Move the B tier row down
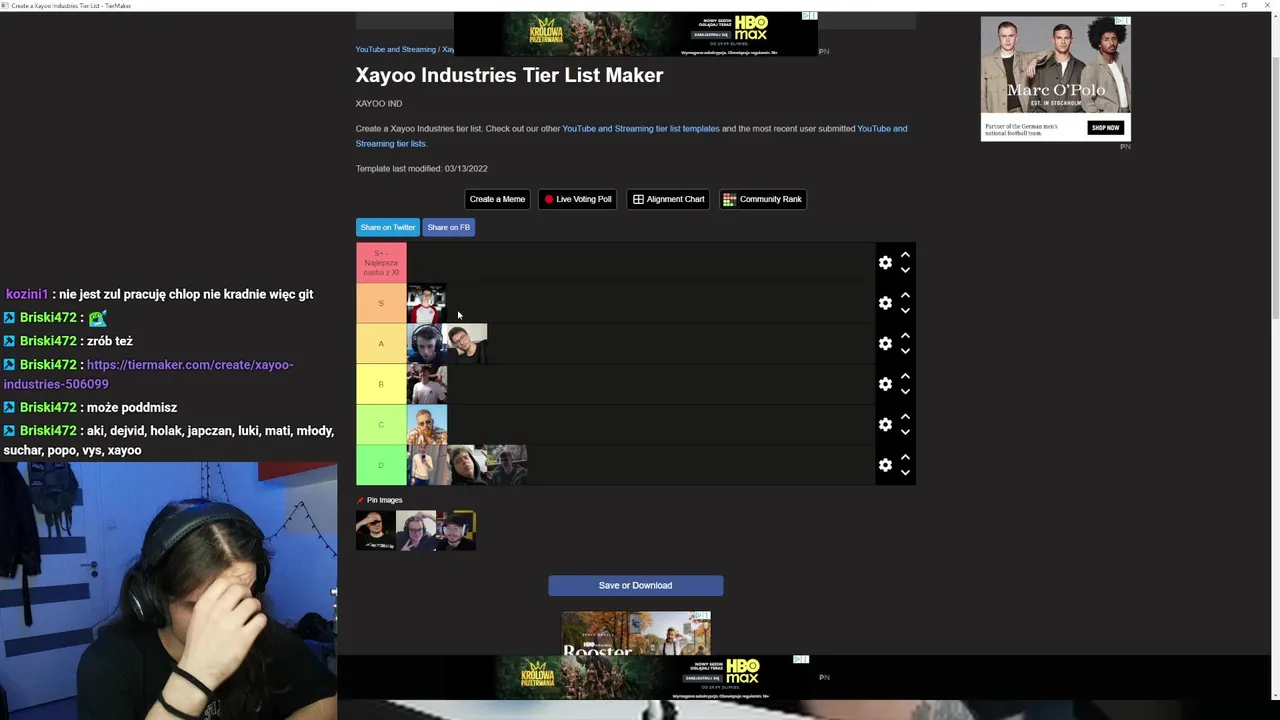Image resolution: width=1280 pixels, height=720 pixels. point(905,392)
